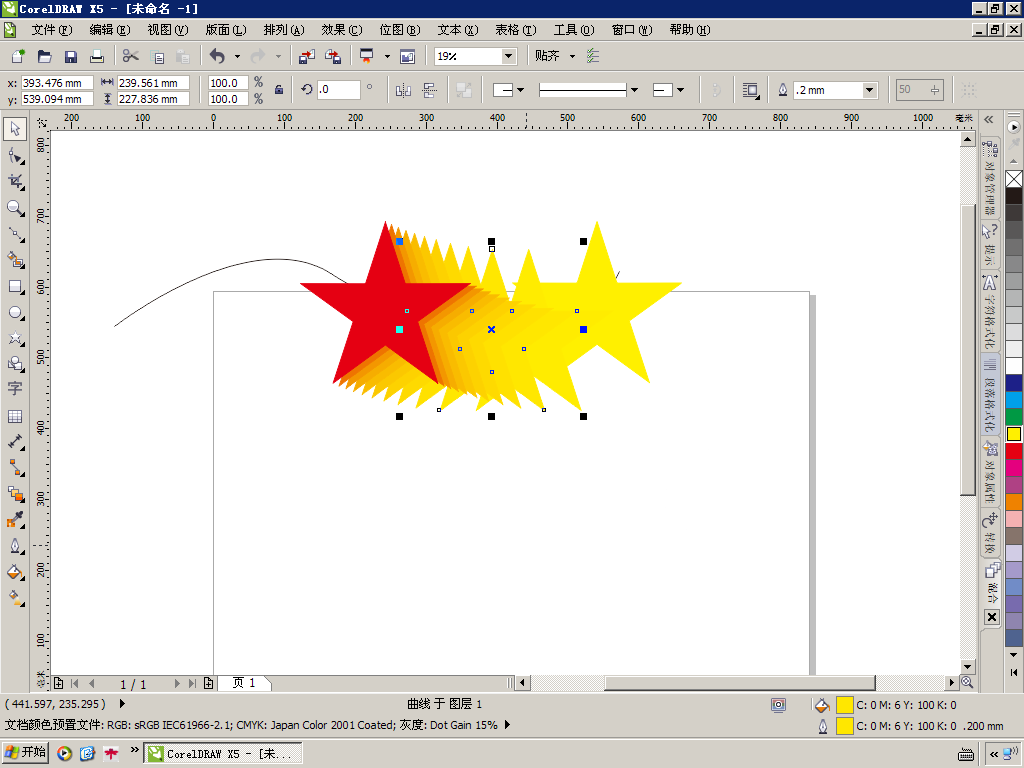Select the Connector tool
Screen dimensions: 1024x768
[15, 468]
